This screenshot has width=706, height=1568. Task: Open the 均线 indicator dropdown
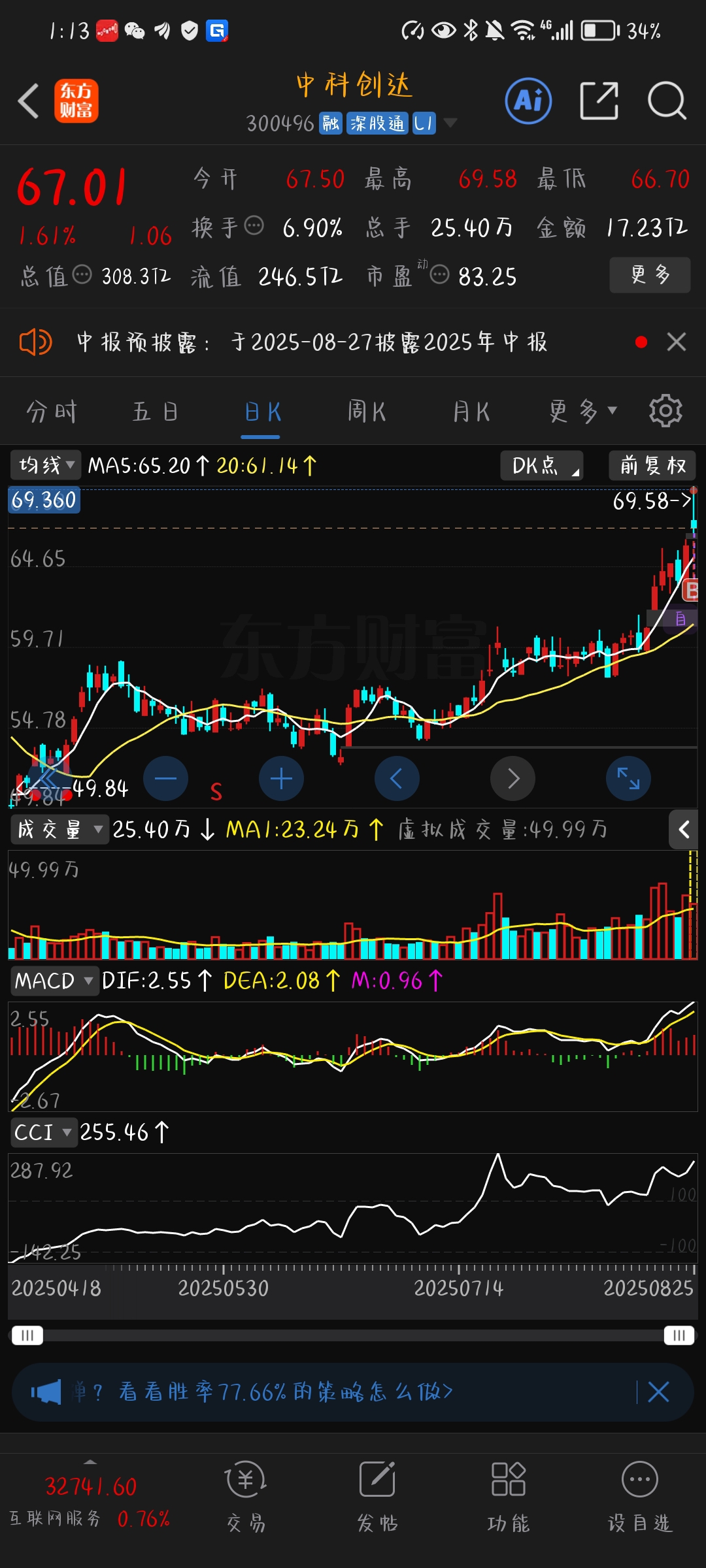(46, 465)
